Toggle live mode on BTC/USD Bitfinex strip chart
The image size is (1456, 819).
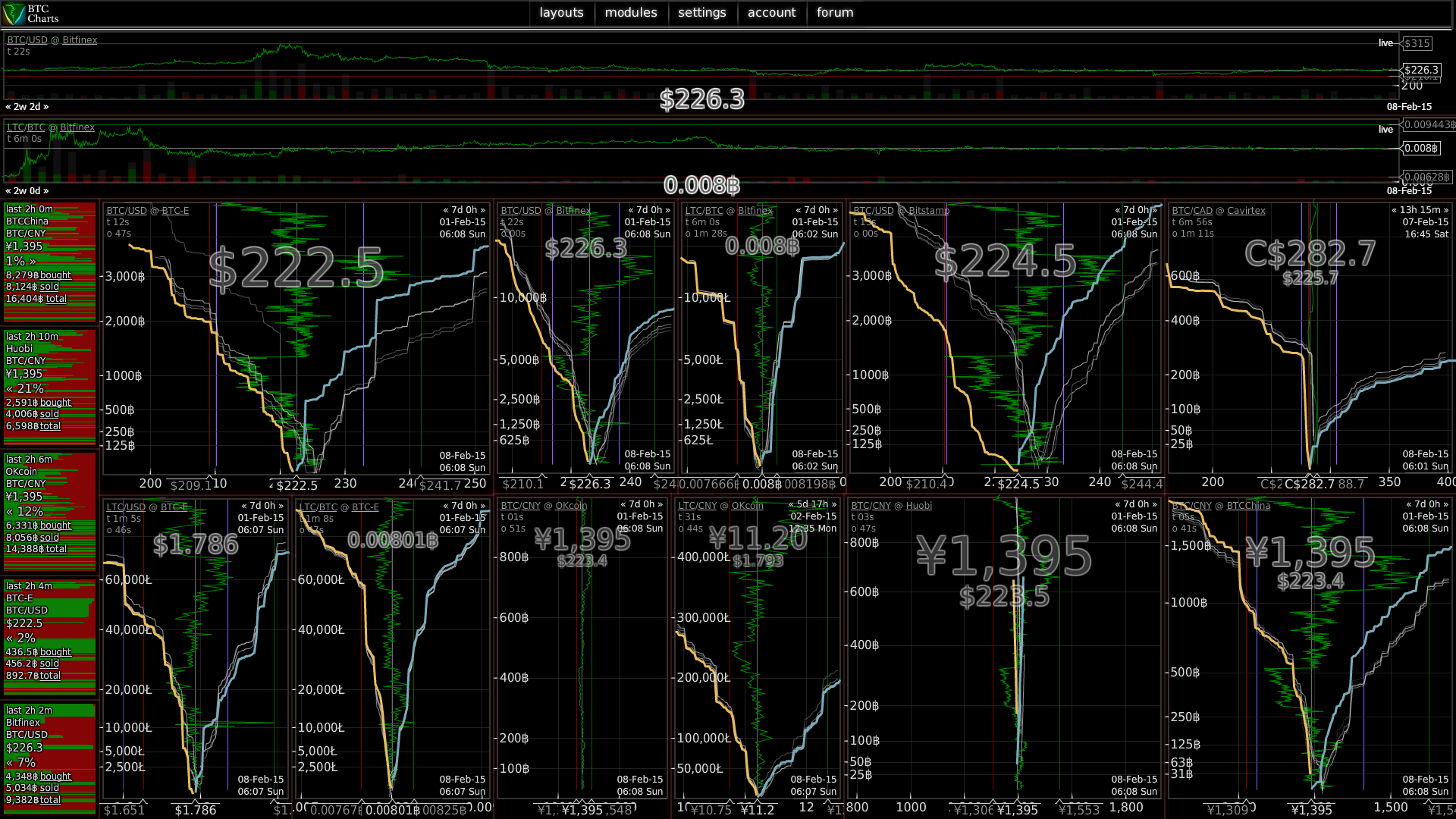[x=1385, y=43]
